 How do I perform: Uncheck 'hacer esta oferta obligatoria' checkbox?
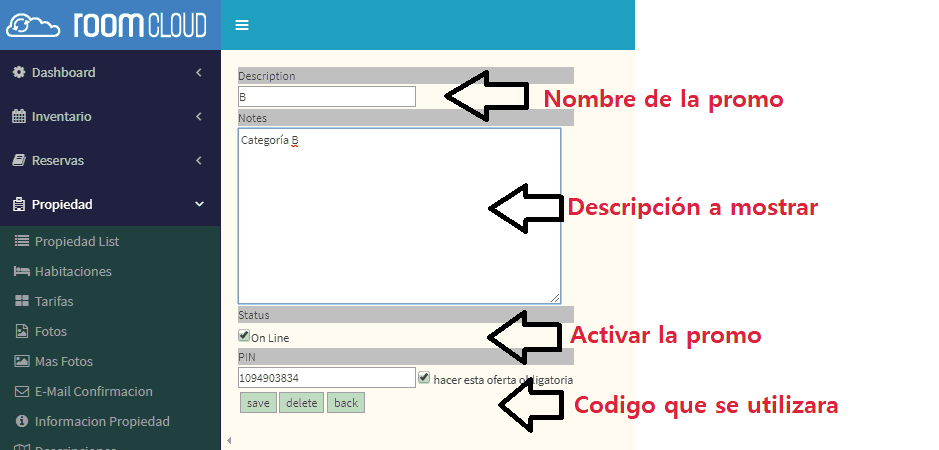coord(424,378)
